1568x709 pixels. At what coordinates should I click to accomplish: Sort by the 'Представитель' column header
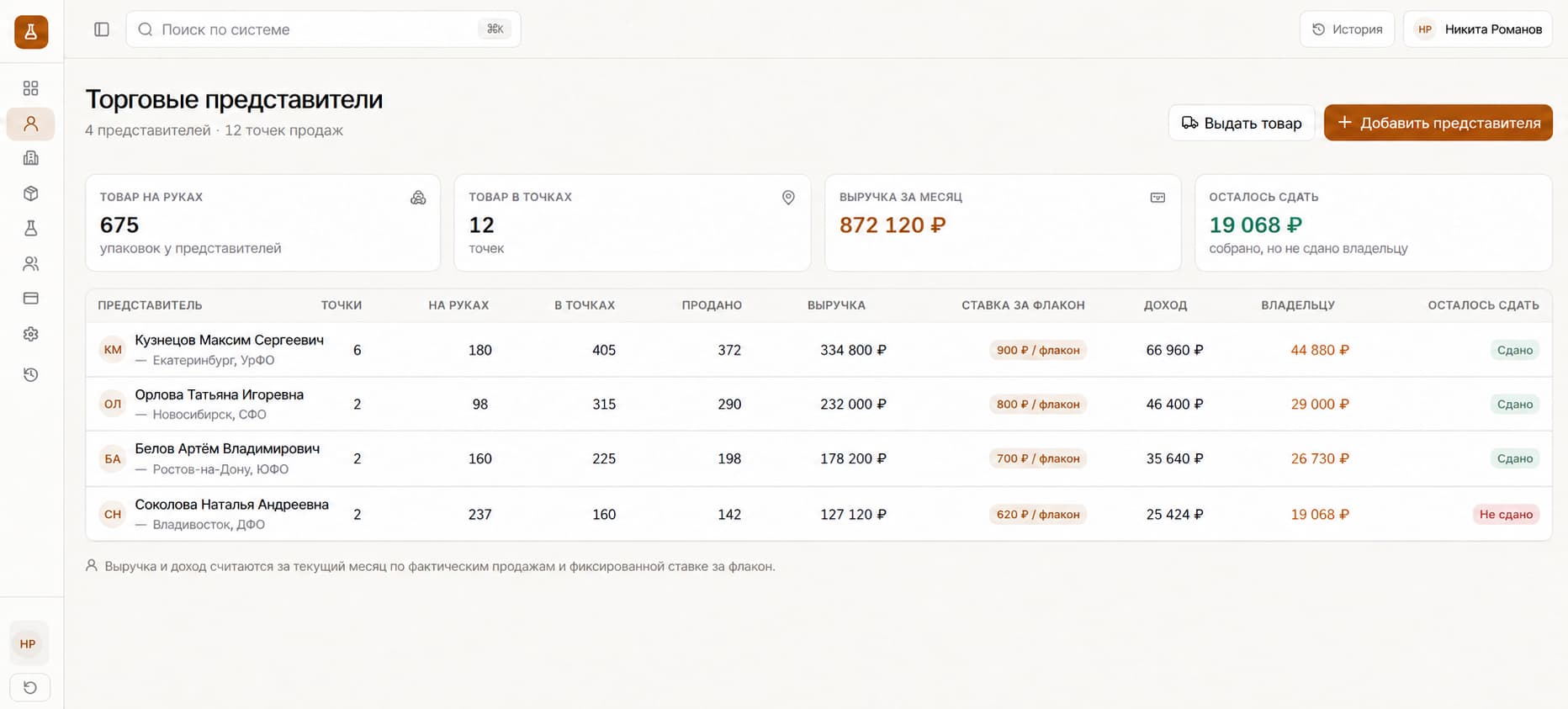pyautogui.click(x=150, y=305)
